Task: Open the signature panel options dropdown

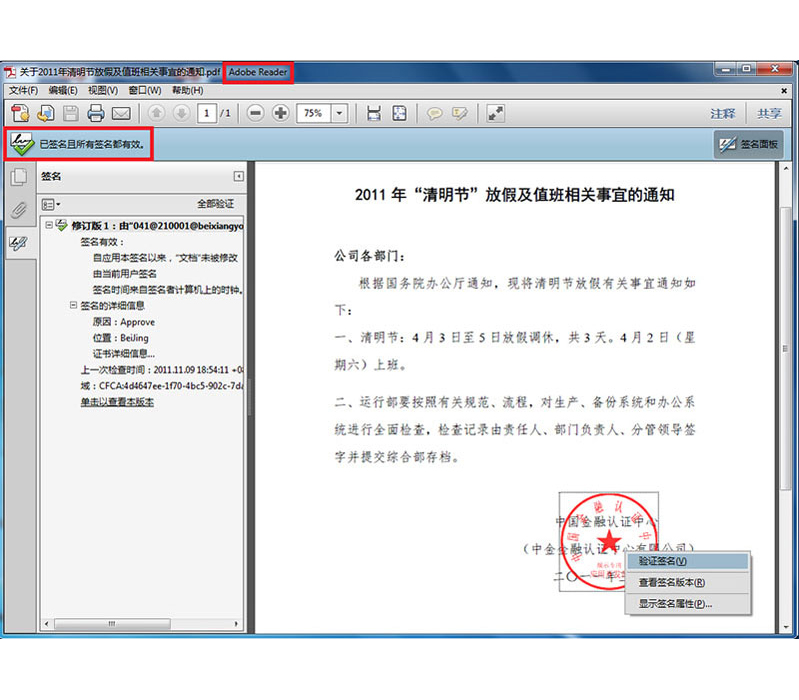Action: (51, 203)
